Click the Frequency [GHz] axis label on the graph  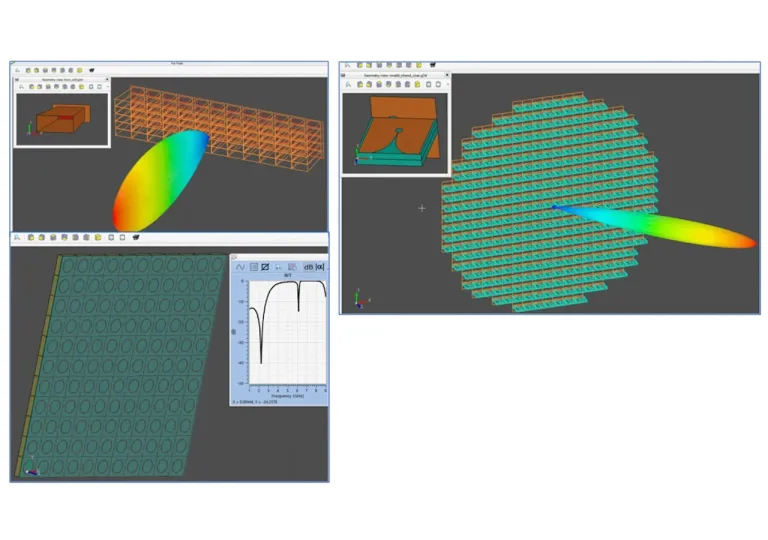(x=288, y=396)
